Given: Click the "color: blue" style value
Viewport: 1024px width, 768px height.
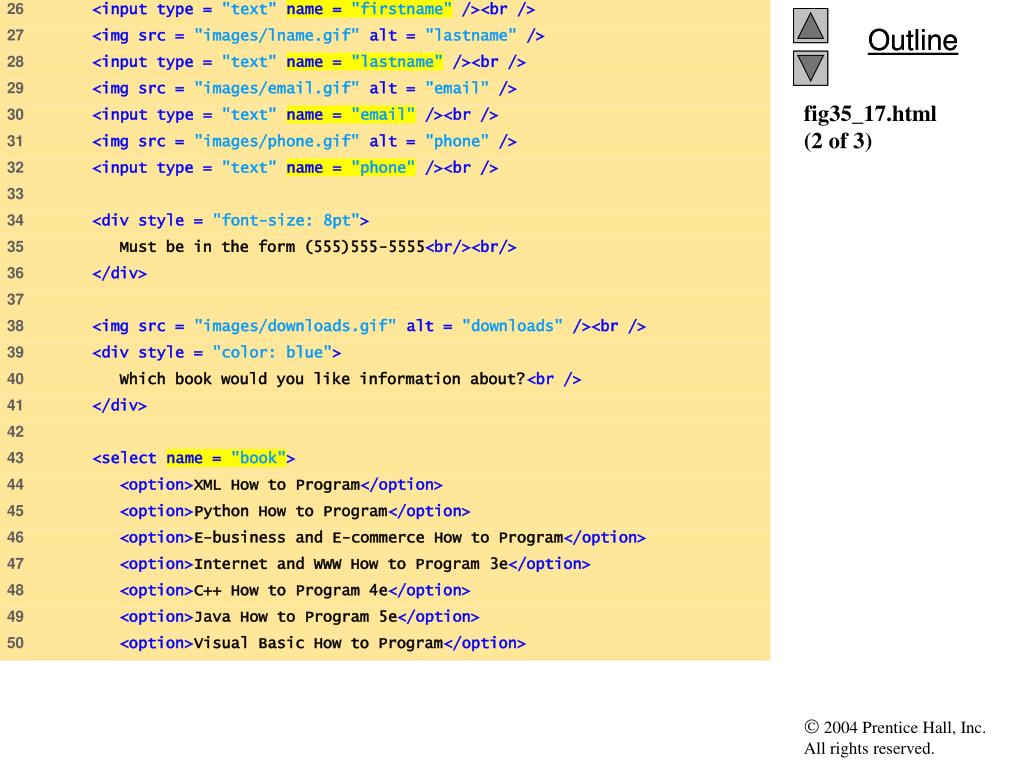Looking at the screenshot, I should 272,353.
